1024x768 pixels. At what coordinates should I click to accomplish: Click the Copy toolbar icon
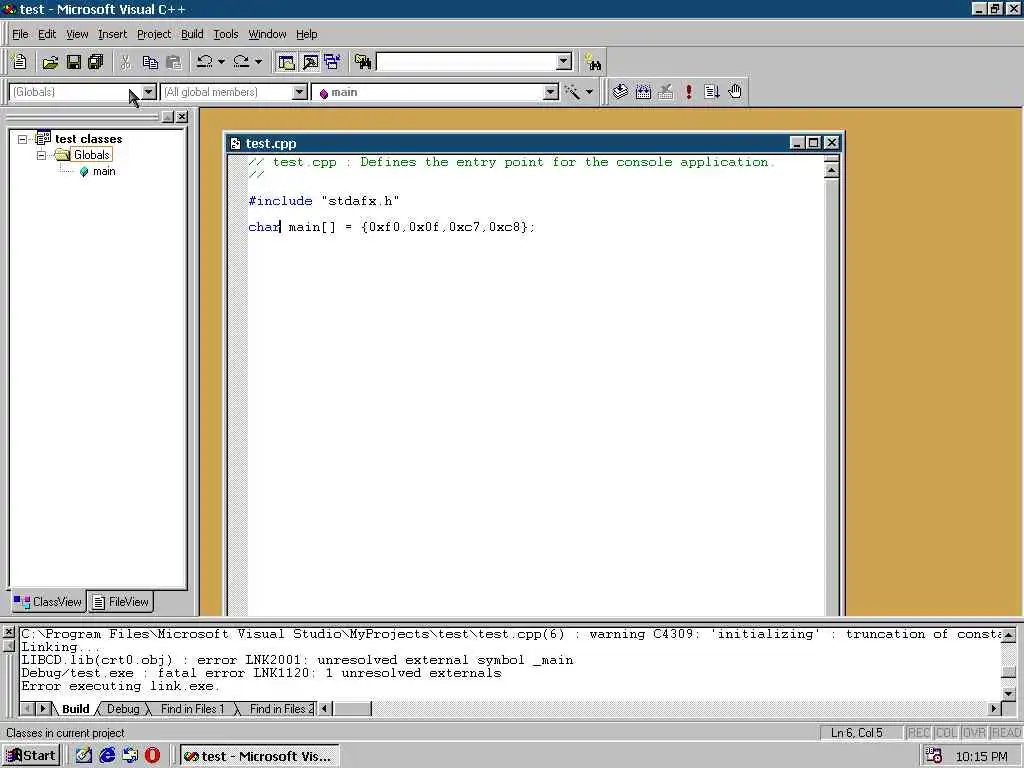click(x=150, y=62)
